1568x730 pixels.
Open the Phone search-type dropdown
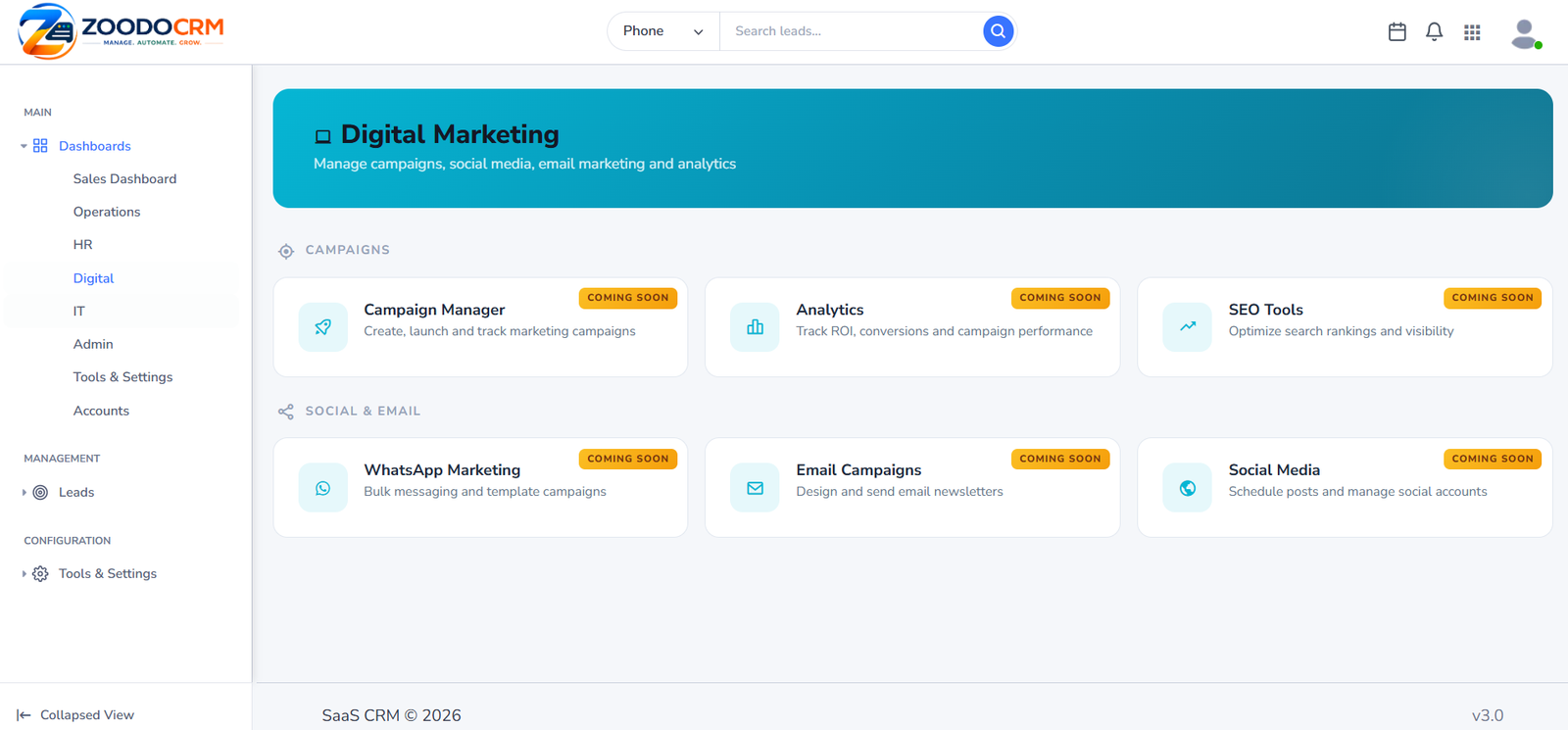click(x=663, y=31)
